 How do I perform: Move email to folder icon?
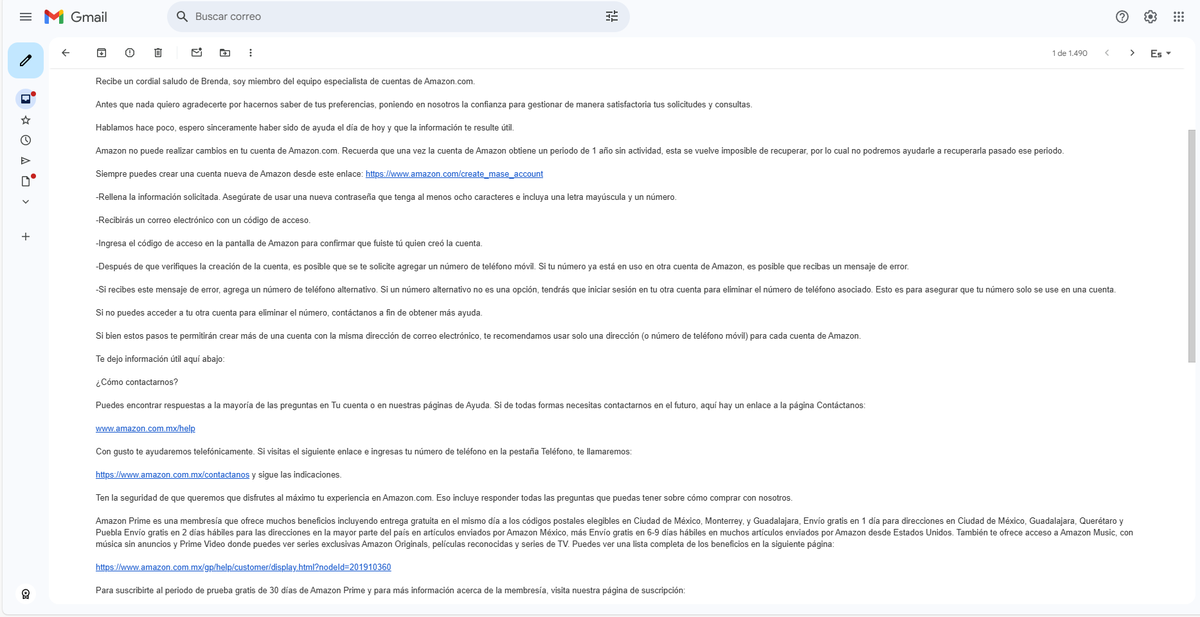point(224,52)
